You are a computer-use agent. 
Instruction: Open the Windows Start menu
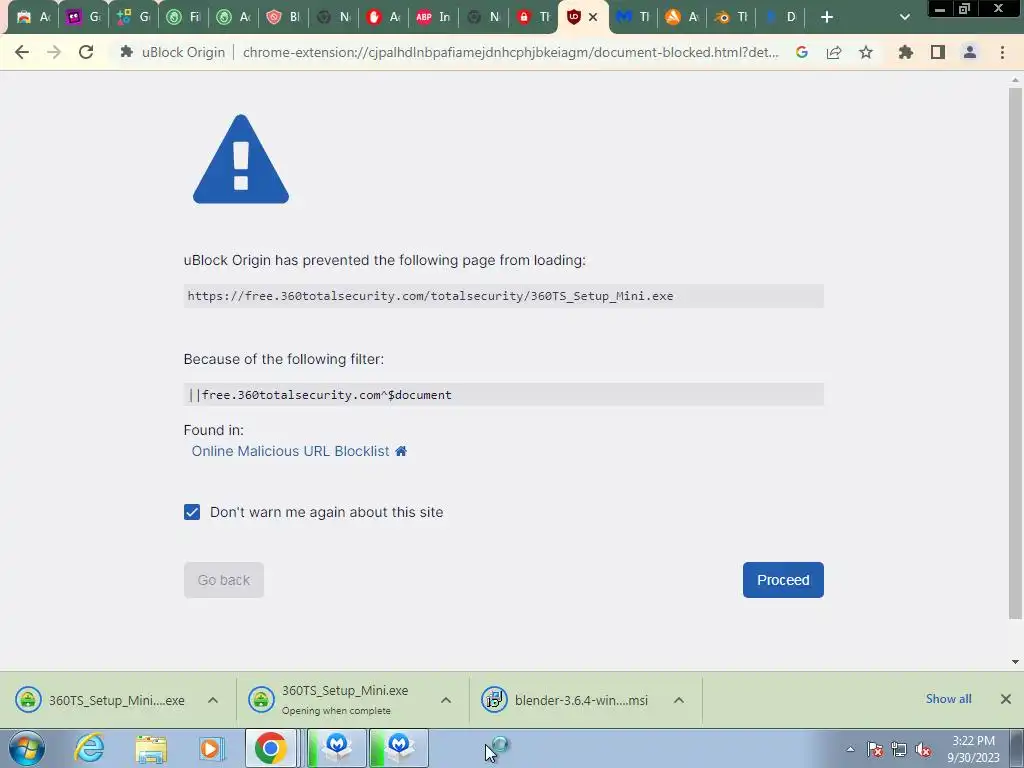pyautogui.click(x=27, y=748)
